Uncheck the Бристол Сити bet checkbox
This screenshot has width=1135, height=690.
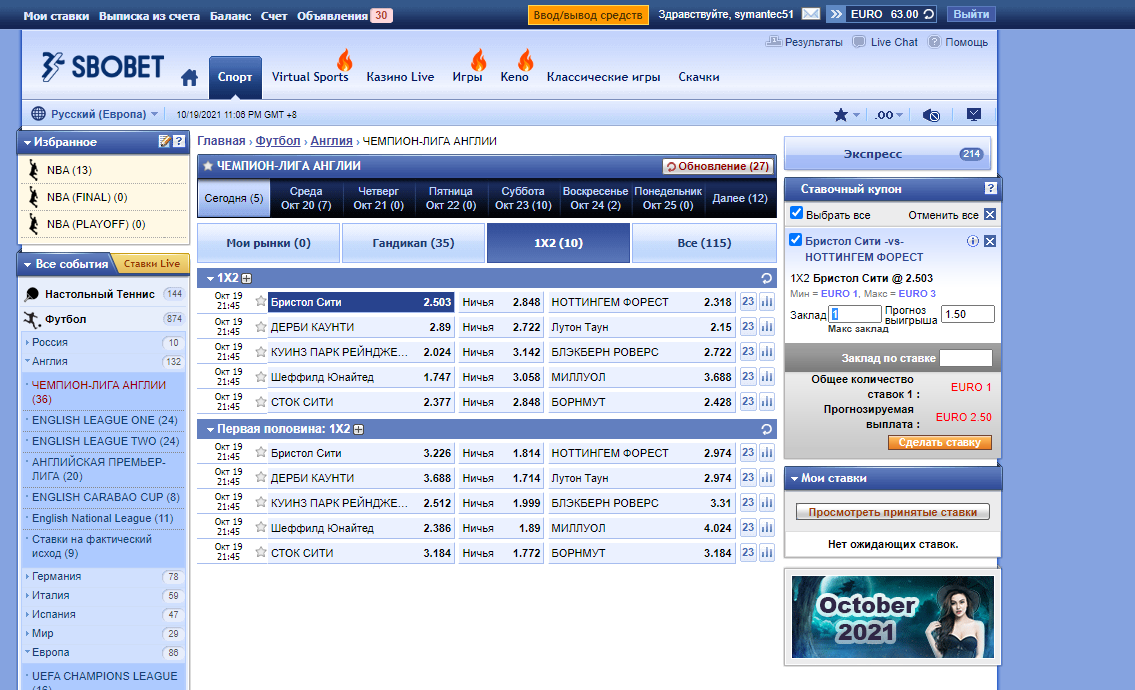coord(796,240)
